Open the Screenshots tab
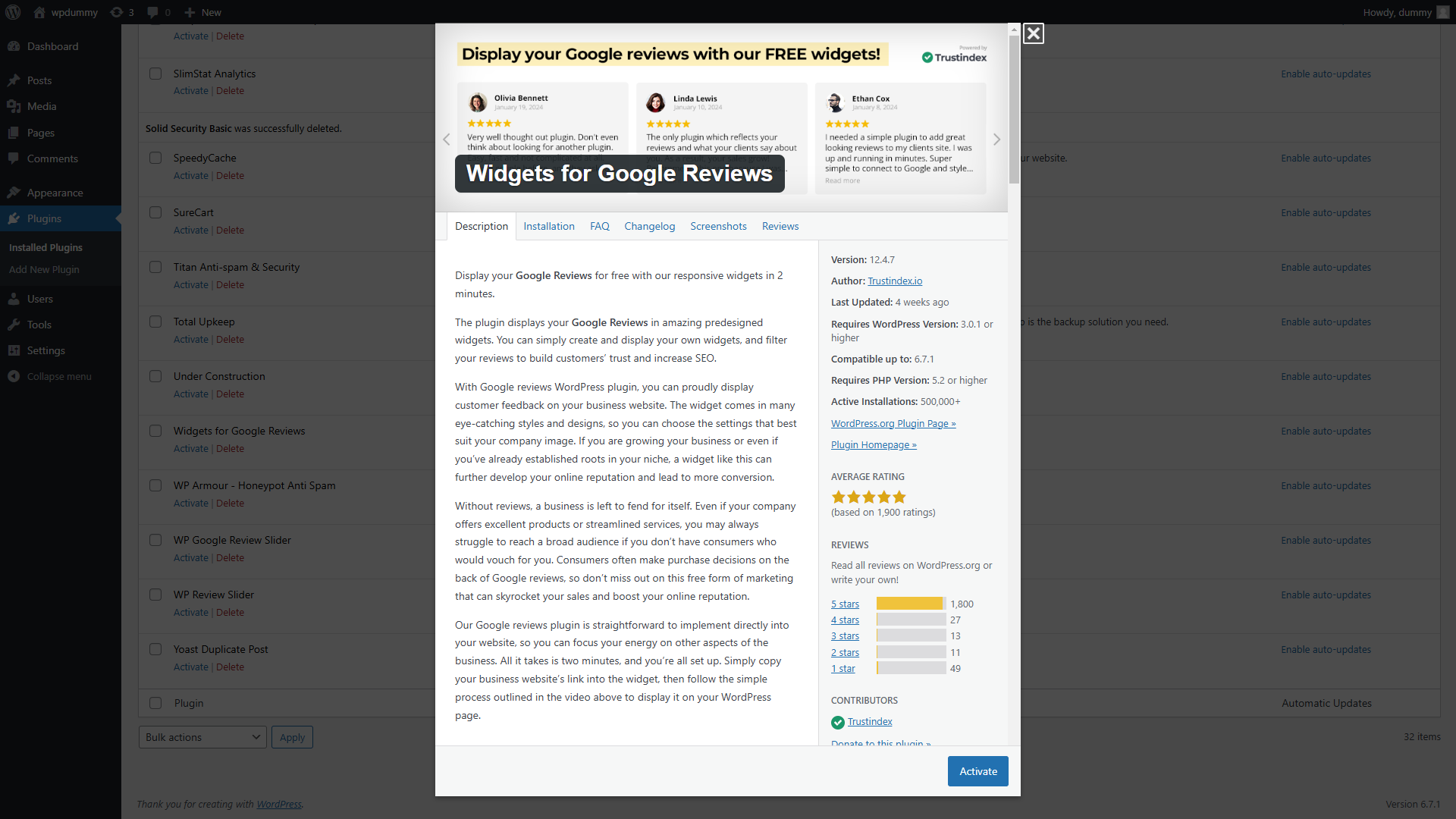1456x819 pixels. (x=718, y=226)
